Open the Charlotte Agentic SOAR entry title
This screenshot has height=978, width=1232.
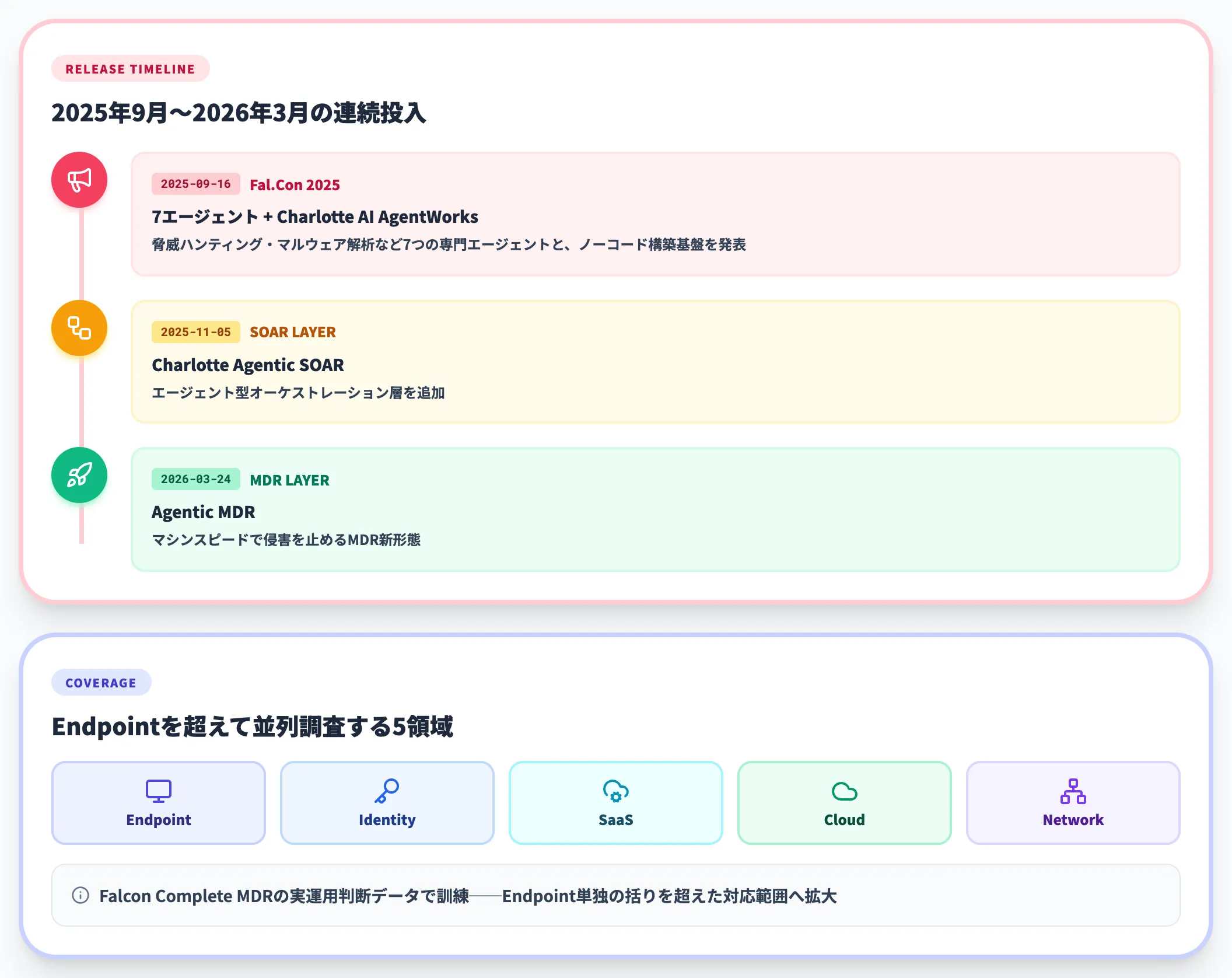(x=248, y=365)
